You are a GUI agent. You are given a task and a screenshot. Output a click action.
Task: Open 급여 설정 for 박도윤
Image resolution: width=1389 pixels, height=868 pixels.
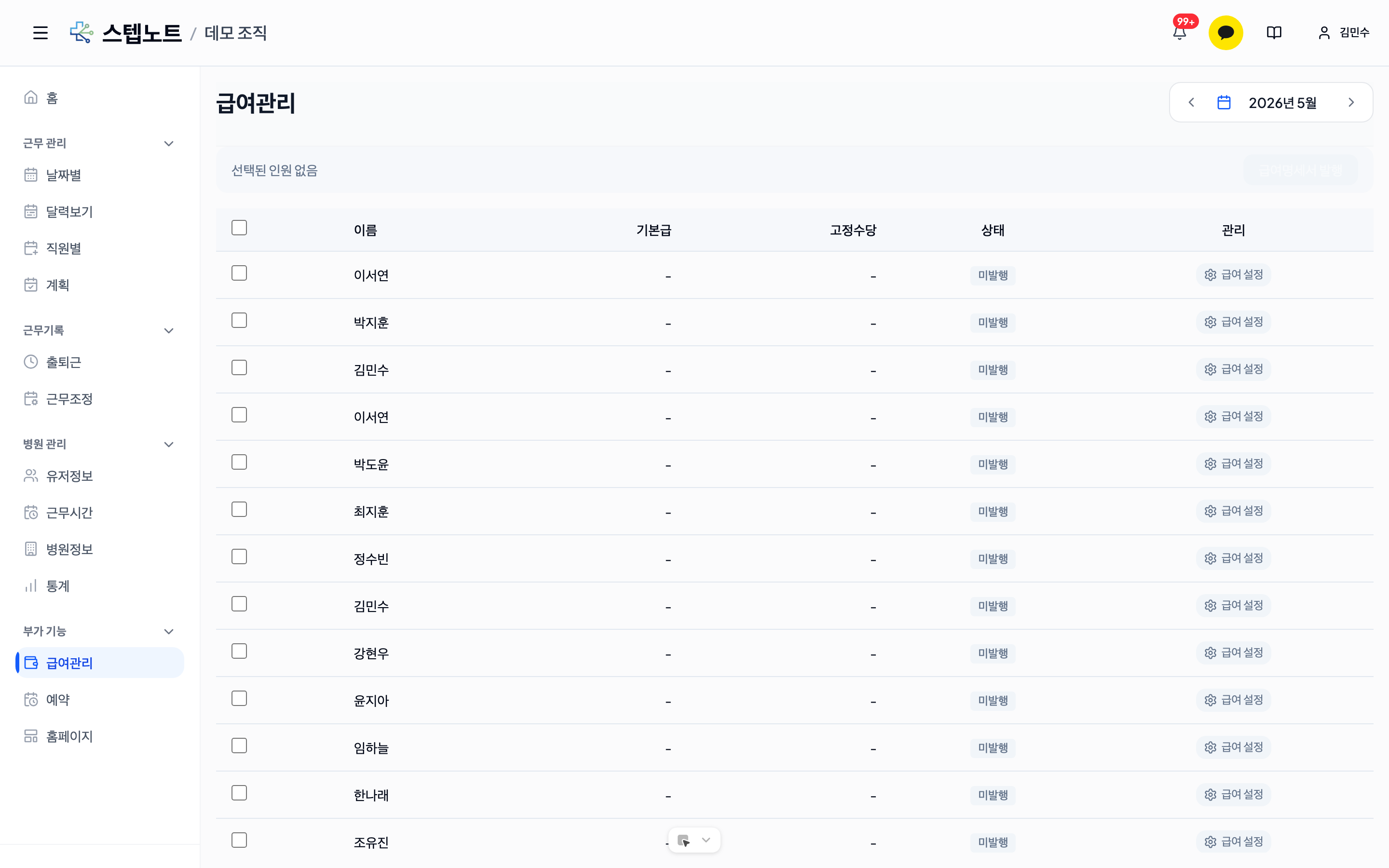coord(1233,464)
